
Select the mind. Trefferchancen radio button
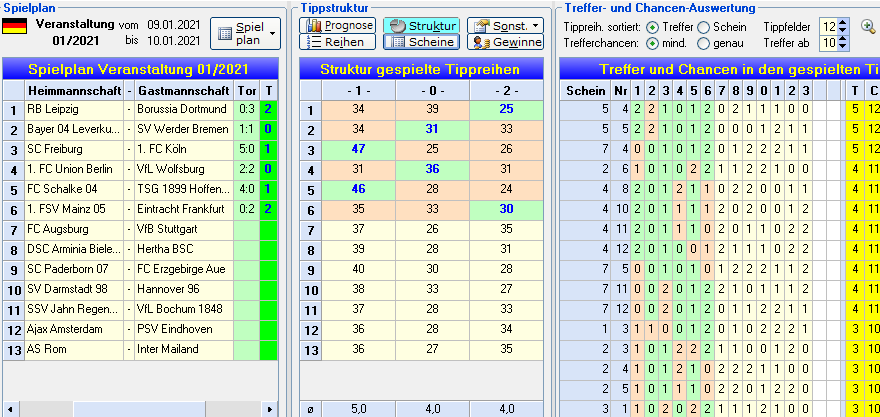coord(652,43)
